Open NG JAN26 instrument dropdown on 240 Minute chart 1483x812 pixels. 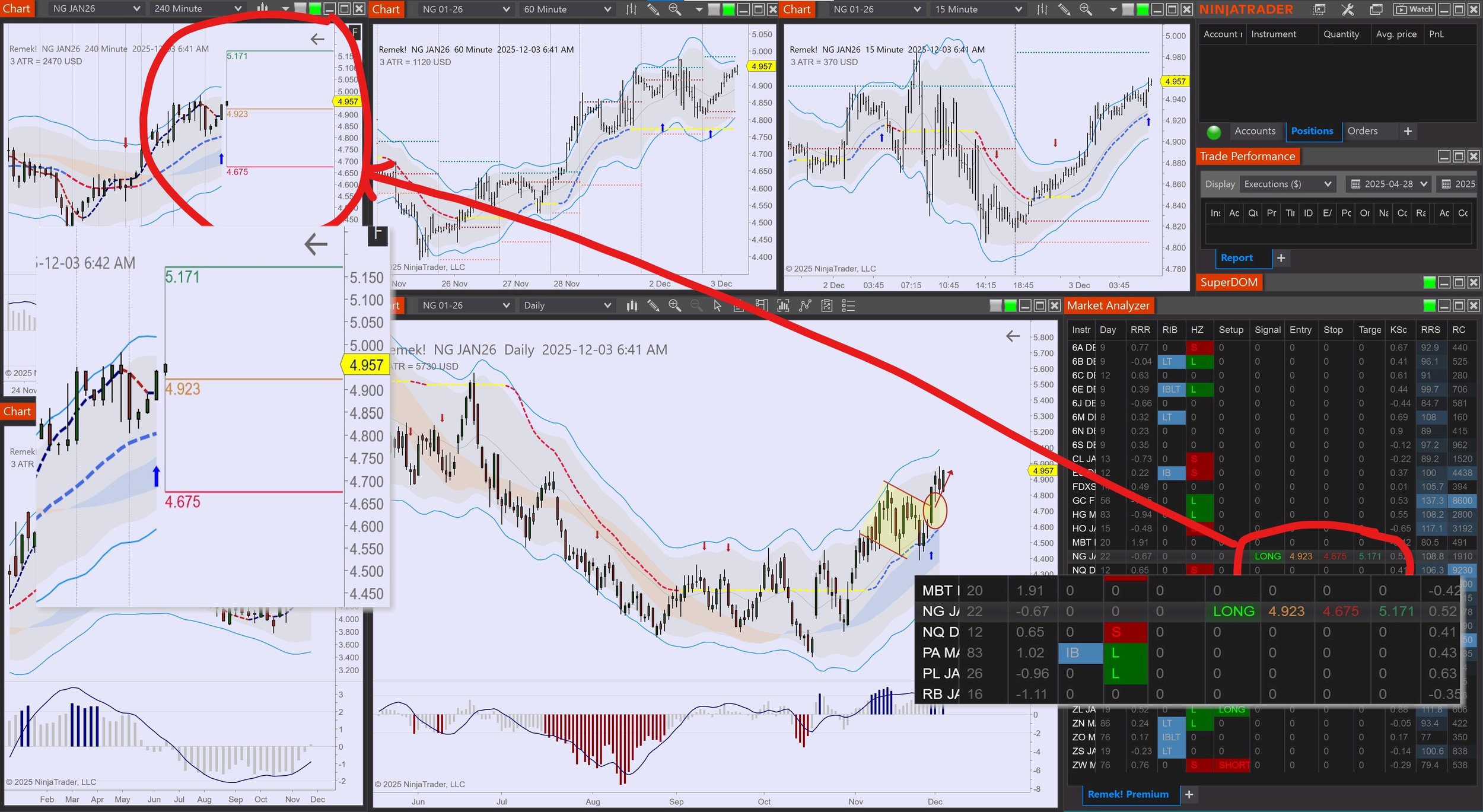96,9
